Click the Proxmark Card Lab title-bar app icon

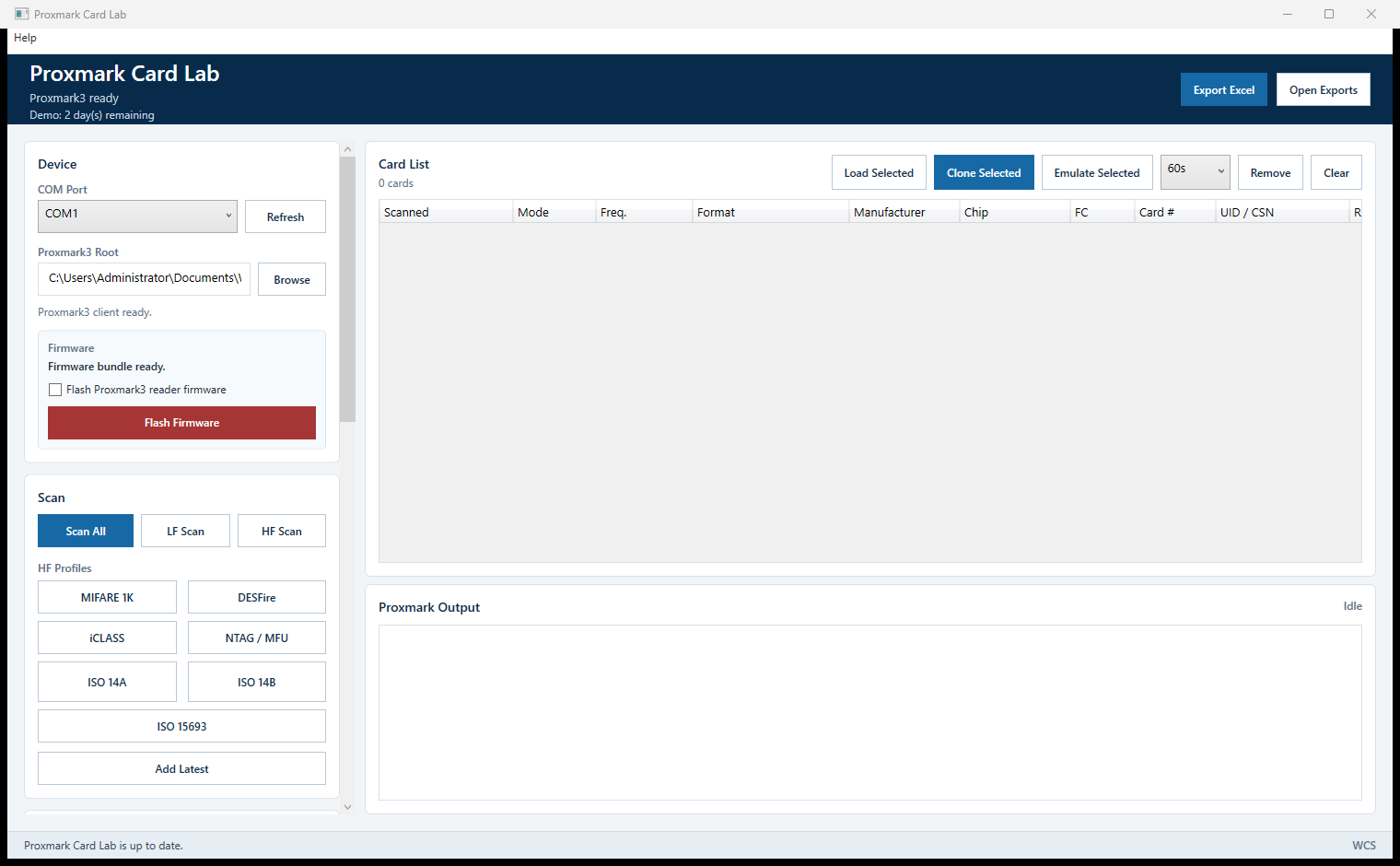coord(21,14)
